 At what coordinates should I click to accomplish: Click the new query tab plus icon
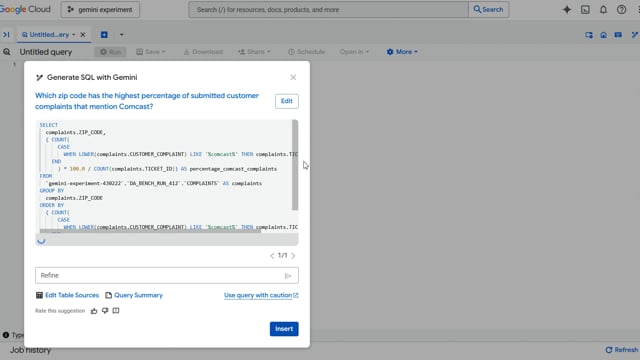point(104,35)
